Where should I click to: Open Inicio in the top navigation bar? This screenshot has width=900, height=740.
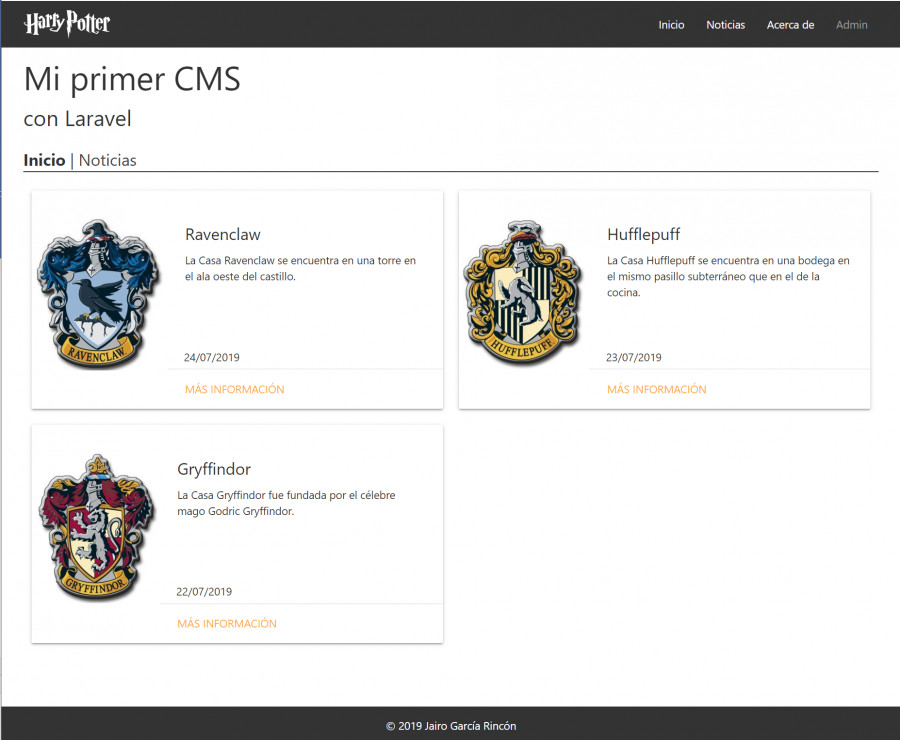(x=671, y=25)
